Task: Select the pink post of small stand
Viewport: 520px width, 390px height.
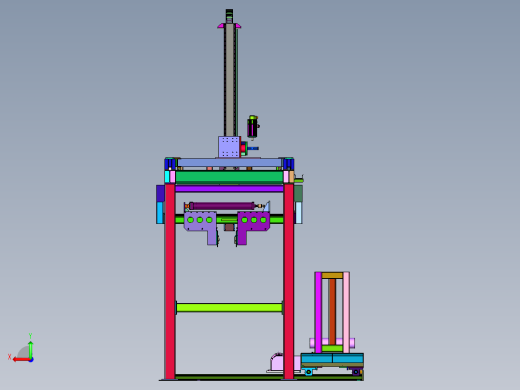Action: [346, 312]
